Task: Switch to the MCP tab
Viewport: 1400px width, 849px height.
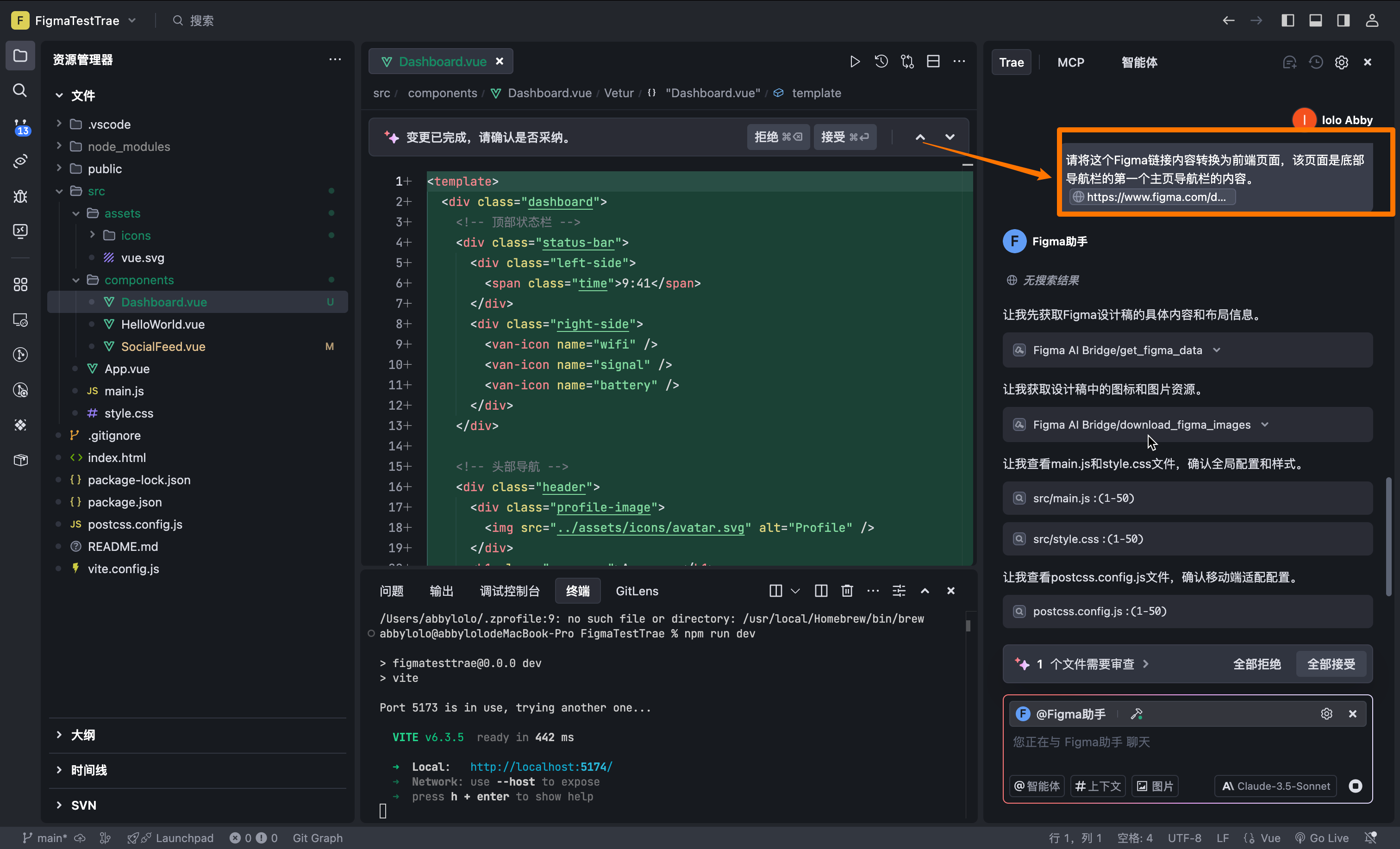Action: (1071, 62)
